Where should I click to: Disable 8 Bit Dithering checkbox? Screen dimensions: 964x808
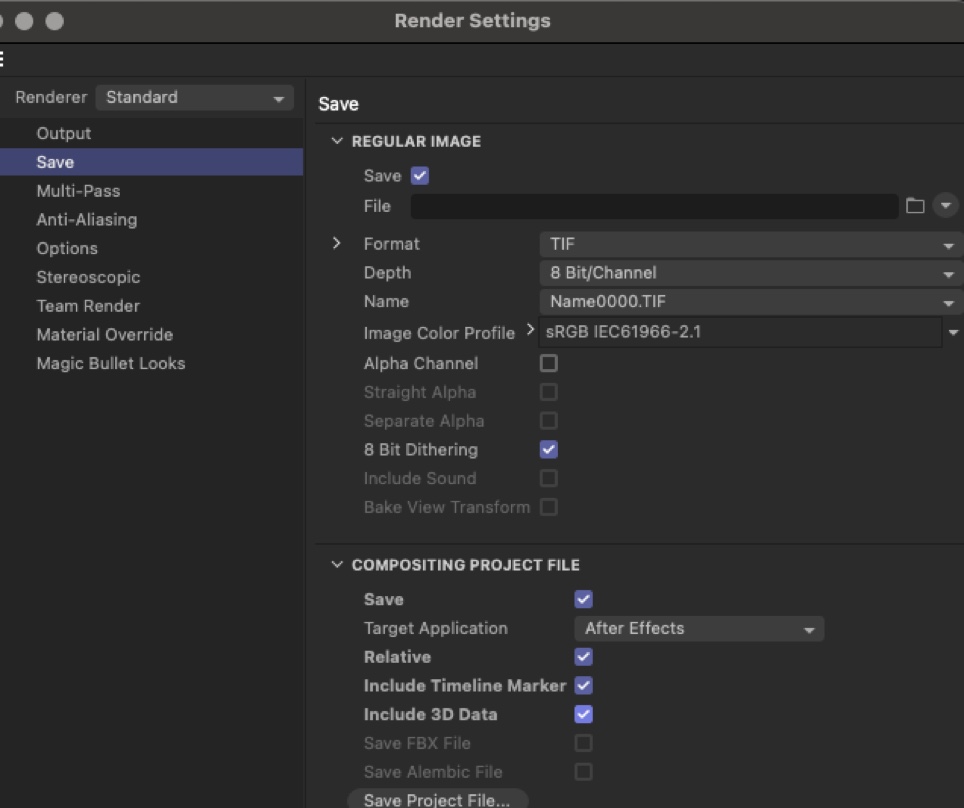click(548, 450)
